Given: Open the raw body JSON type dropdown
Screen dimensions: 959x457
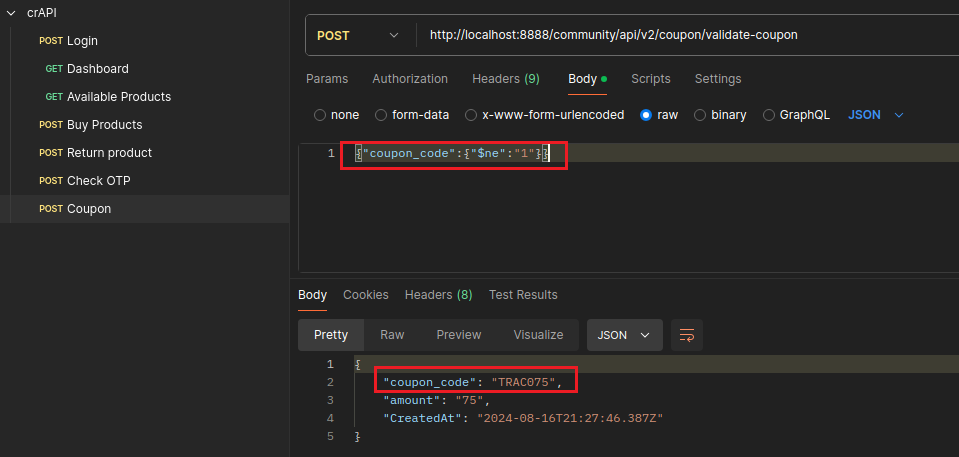Looking at the screenshot, I should pos(876,115).
